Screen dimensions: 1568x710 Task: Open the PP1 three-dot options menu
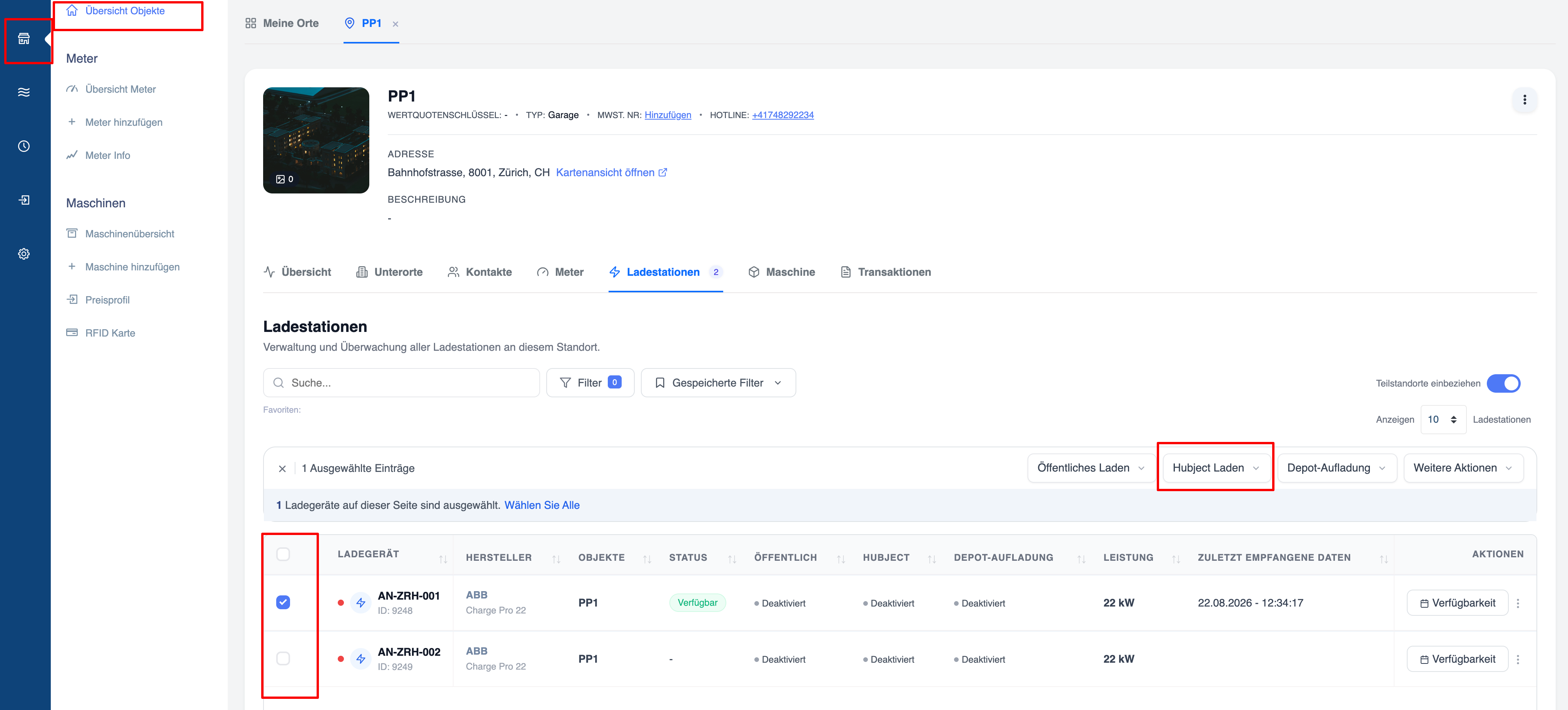pos(1524,100)
